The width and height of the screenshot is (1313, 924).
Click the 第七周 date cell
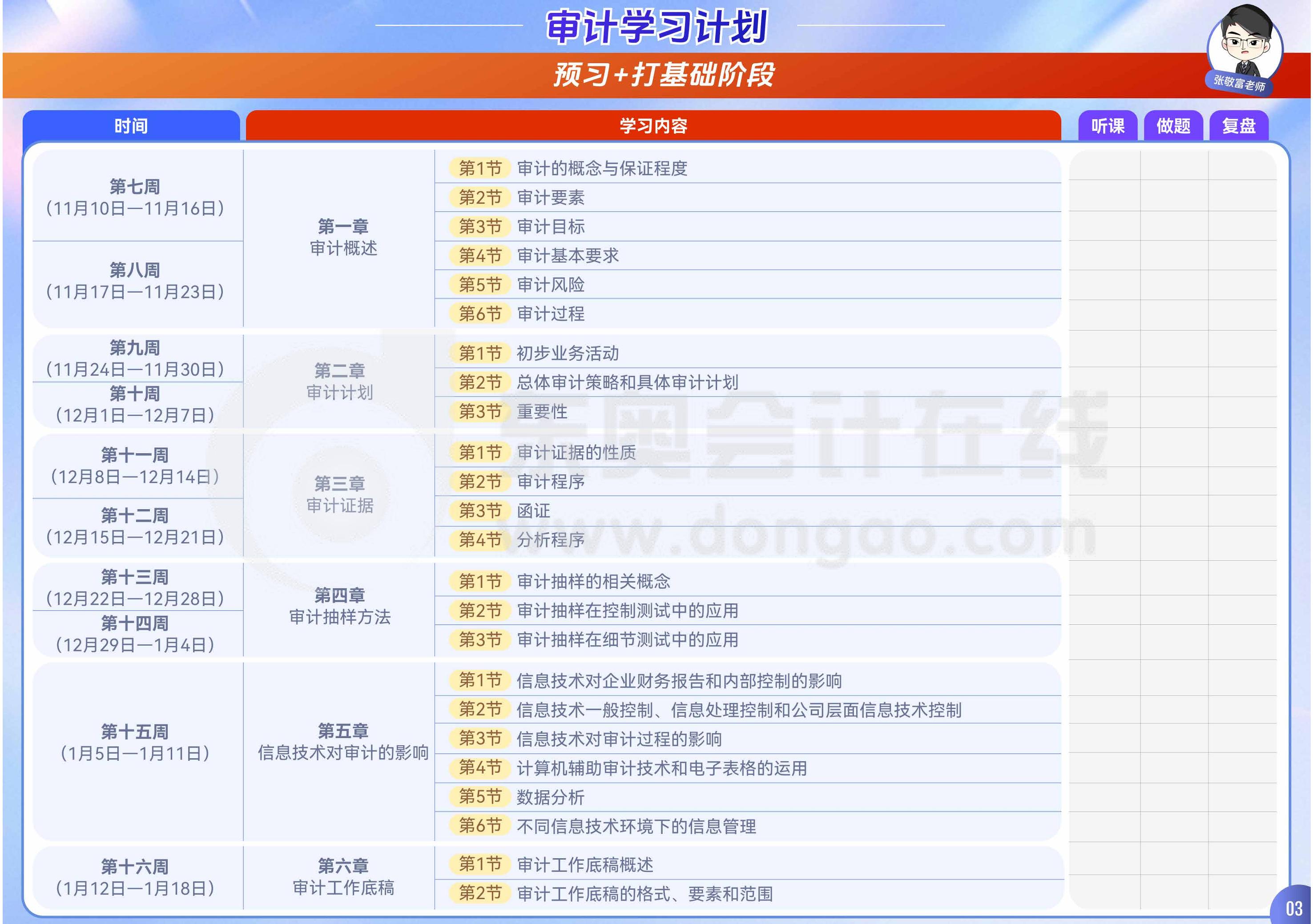click(x=135, y=197)
